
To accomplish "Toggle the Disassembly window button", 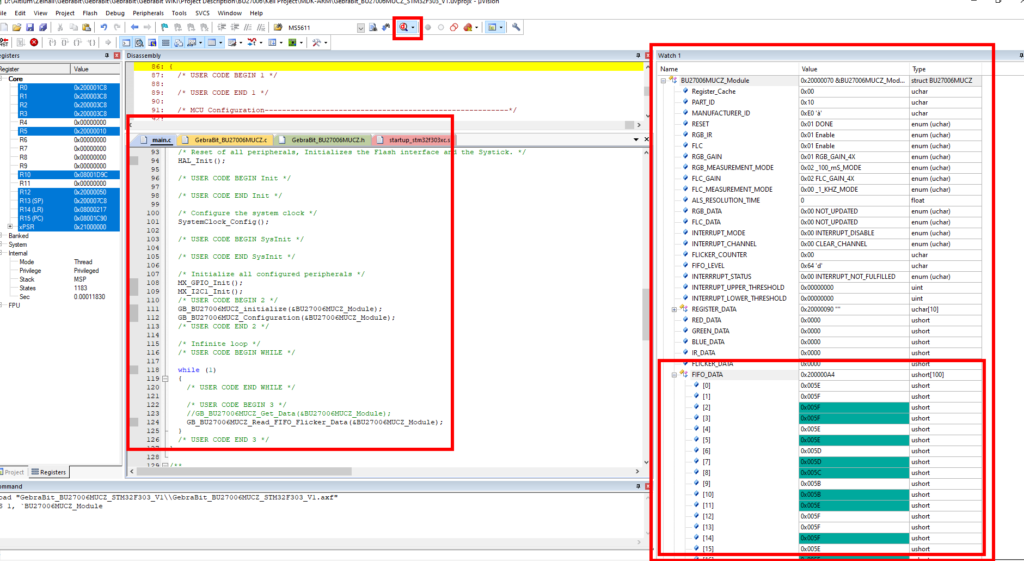I will coord(139,42).
